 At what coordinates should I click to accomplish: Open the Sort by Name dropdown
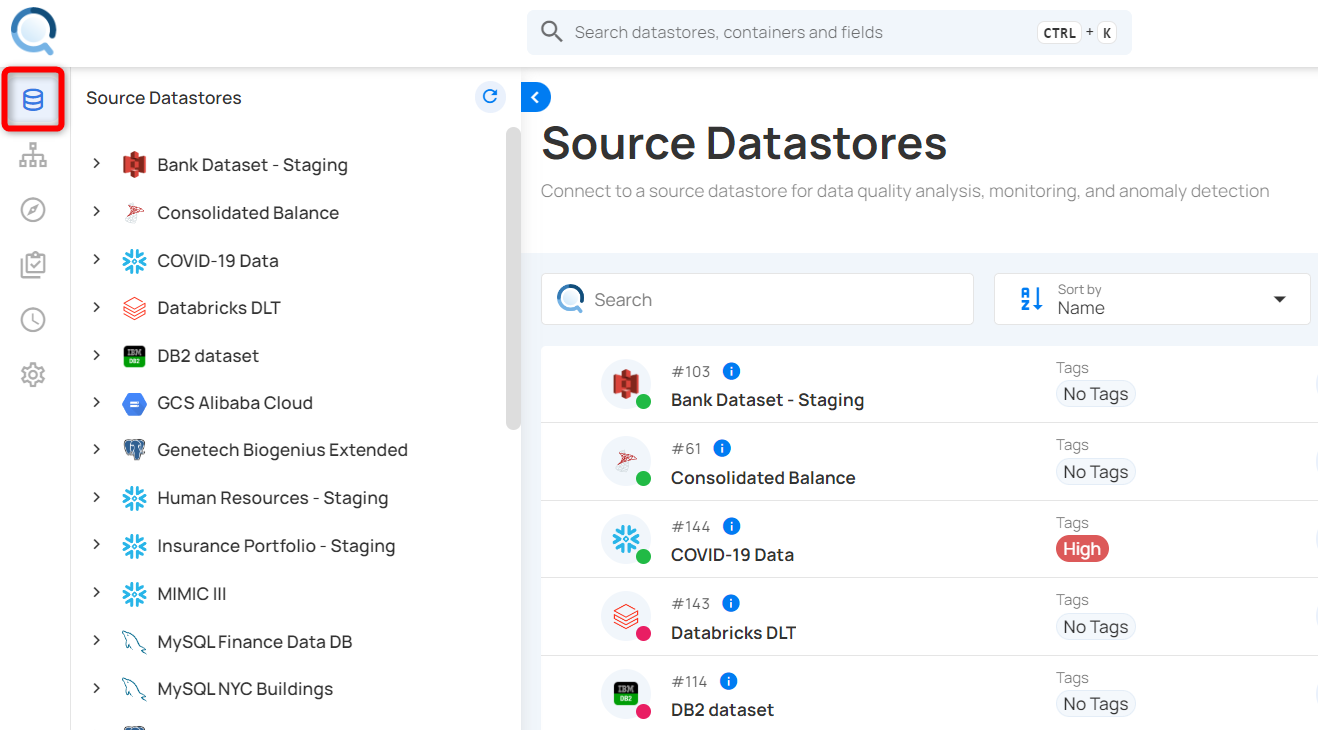pos(1152,299)
